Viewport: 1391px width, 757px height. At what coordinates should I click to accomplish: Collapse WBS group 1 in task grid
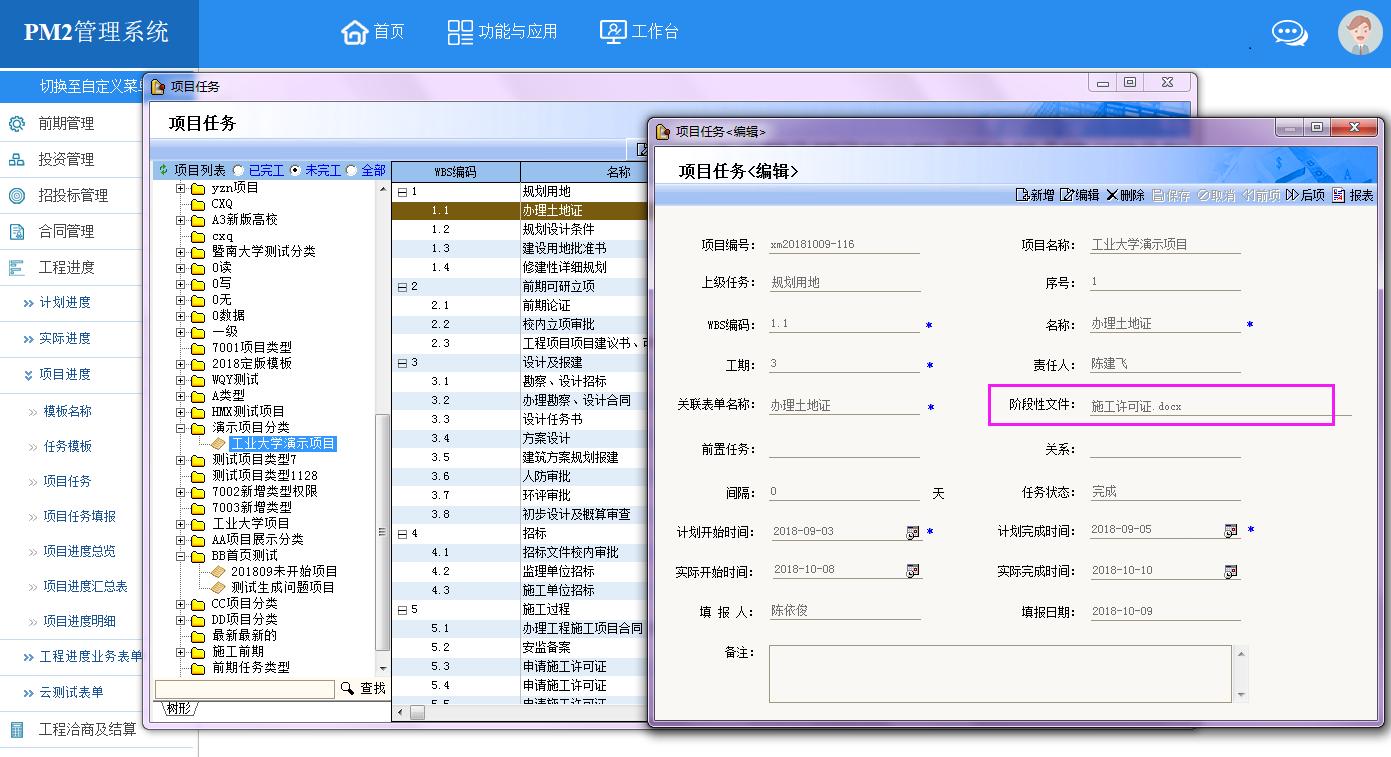click(x=401, y=192)
